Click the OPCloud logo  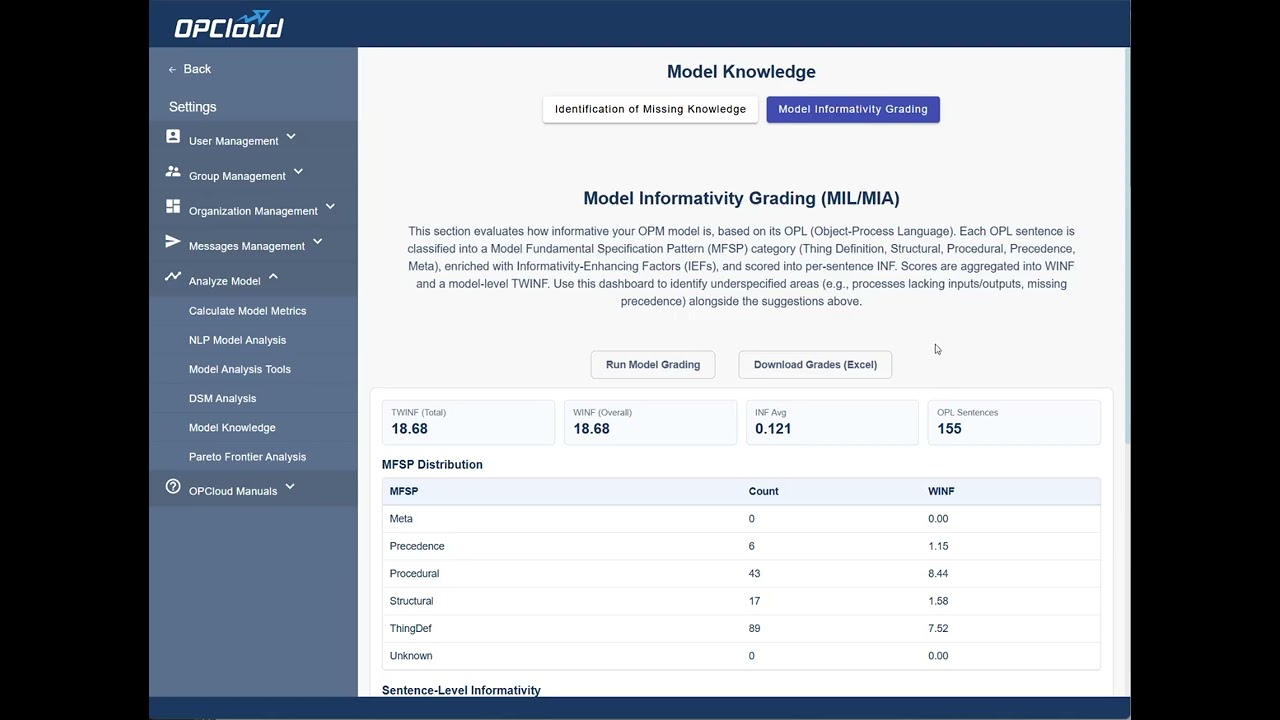(229, 25)
